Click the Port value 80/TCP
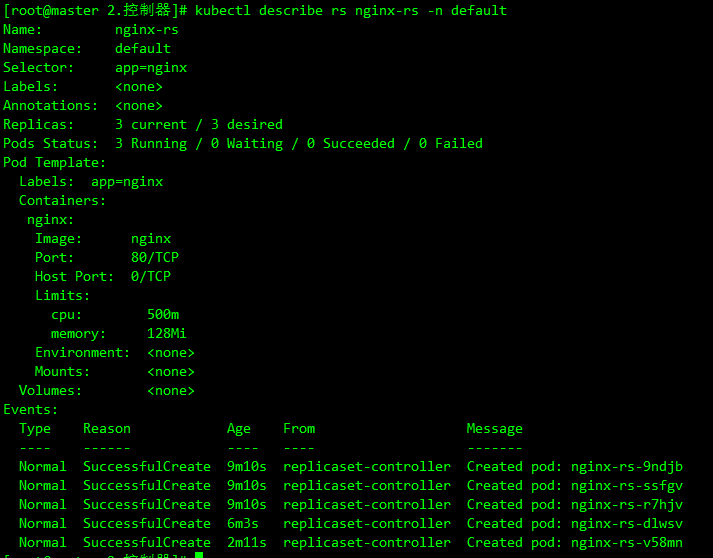This screenshot has width=713, height=558. tap(155, 257)
